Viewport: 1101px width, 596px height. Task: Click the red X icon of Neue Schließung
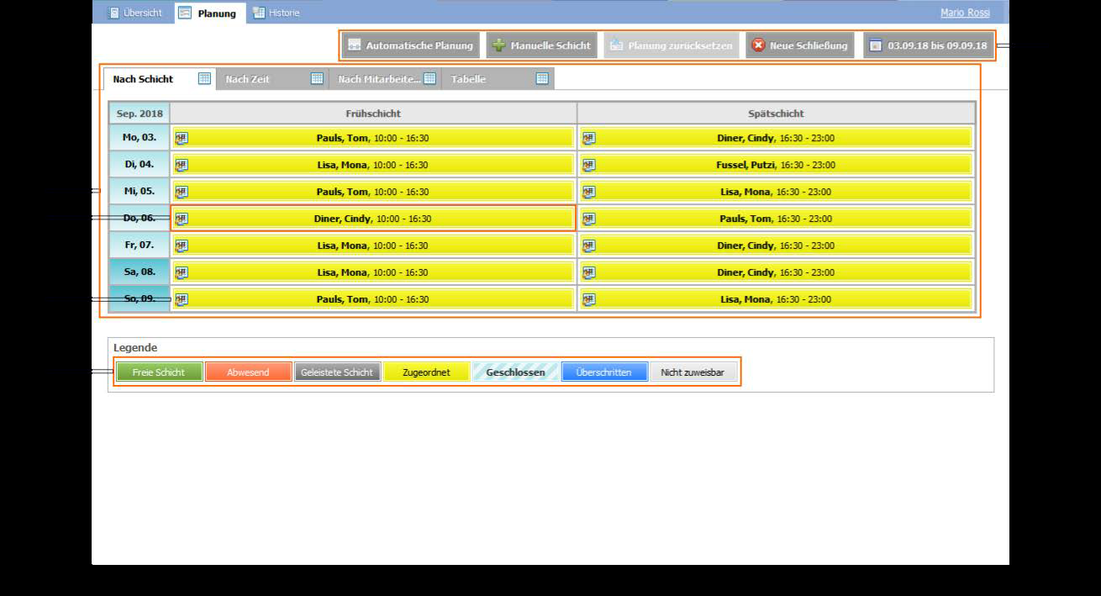(x=758, y=45)
